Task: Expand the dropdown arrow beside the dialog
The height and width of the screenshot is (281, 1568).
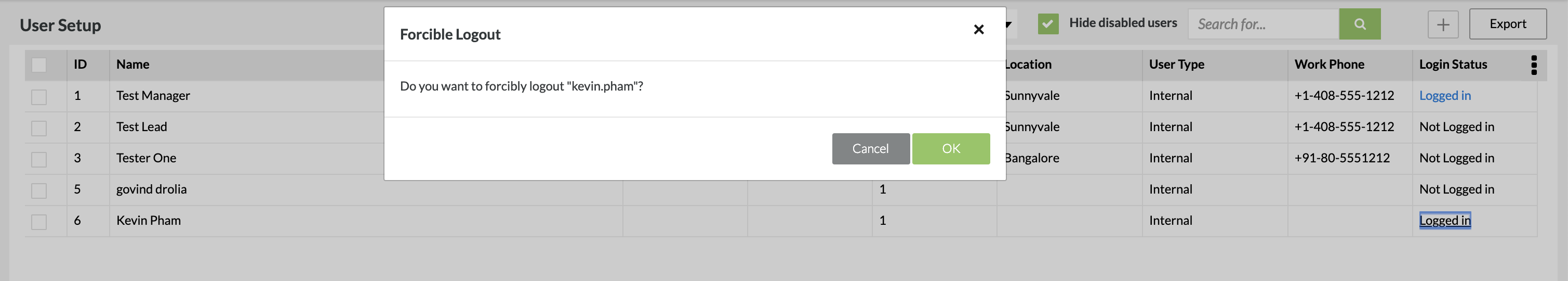Action: pos(1008,24)
